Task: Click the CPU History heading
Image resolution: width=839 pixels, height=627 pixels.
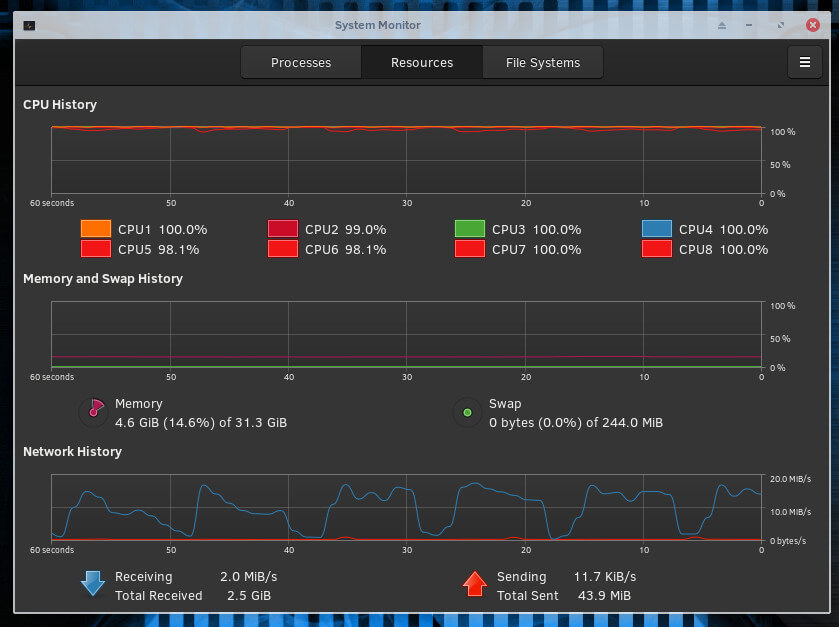Action: tap(60, 105)
